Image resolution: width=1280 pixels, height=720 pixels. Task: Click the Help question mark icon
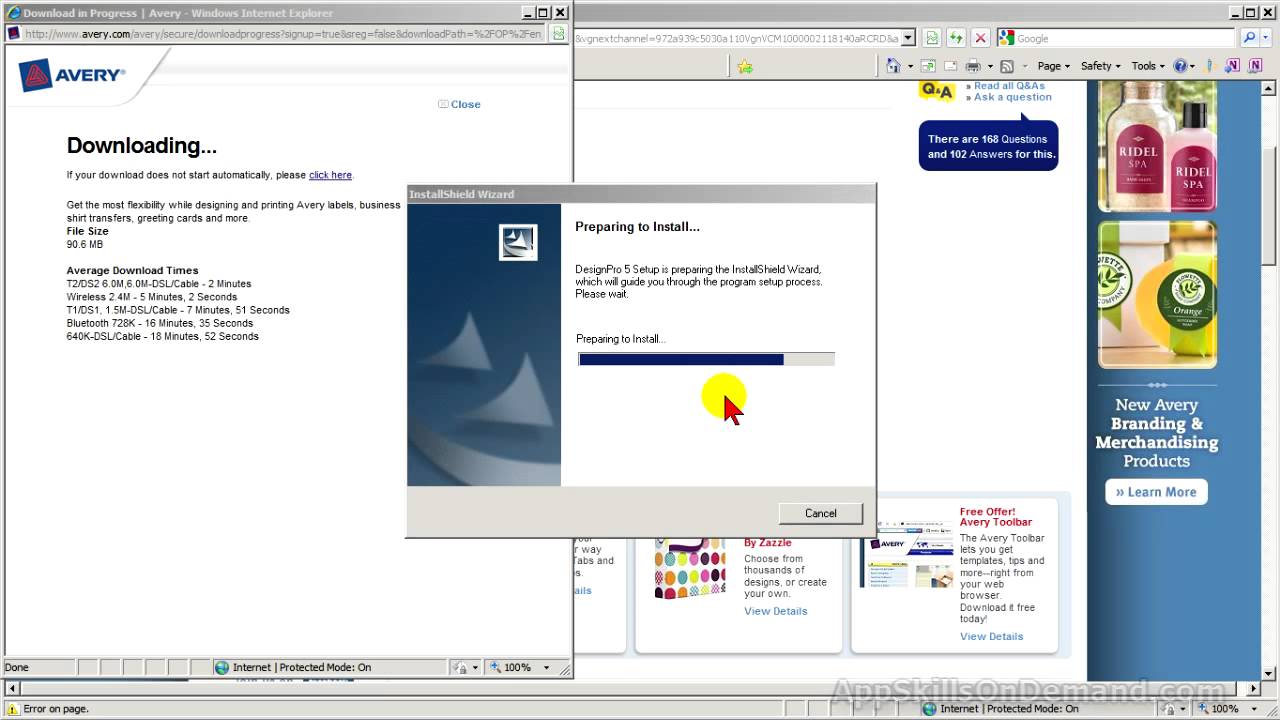pos(1181,66)
